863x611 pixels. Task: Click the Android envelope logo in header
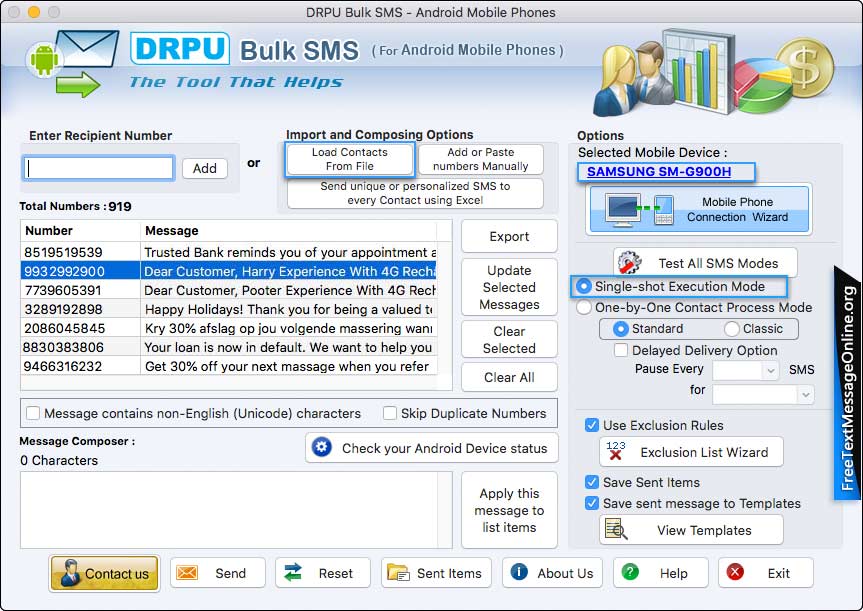[x=73, y=63]
